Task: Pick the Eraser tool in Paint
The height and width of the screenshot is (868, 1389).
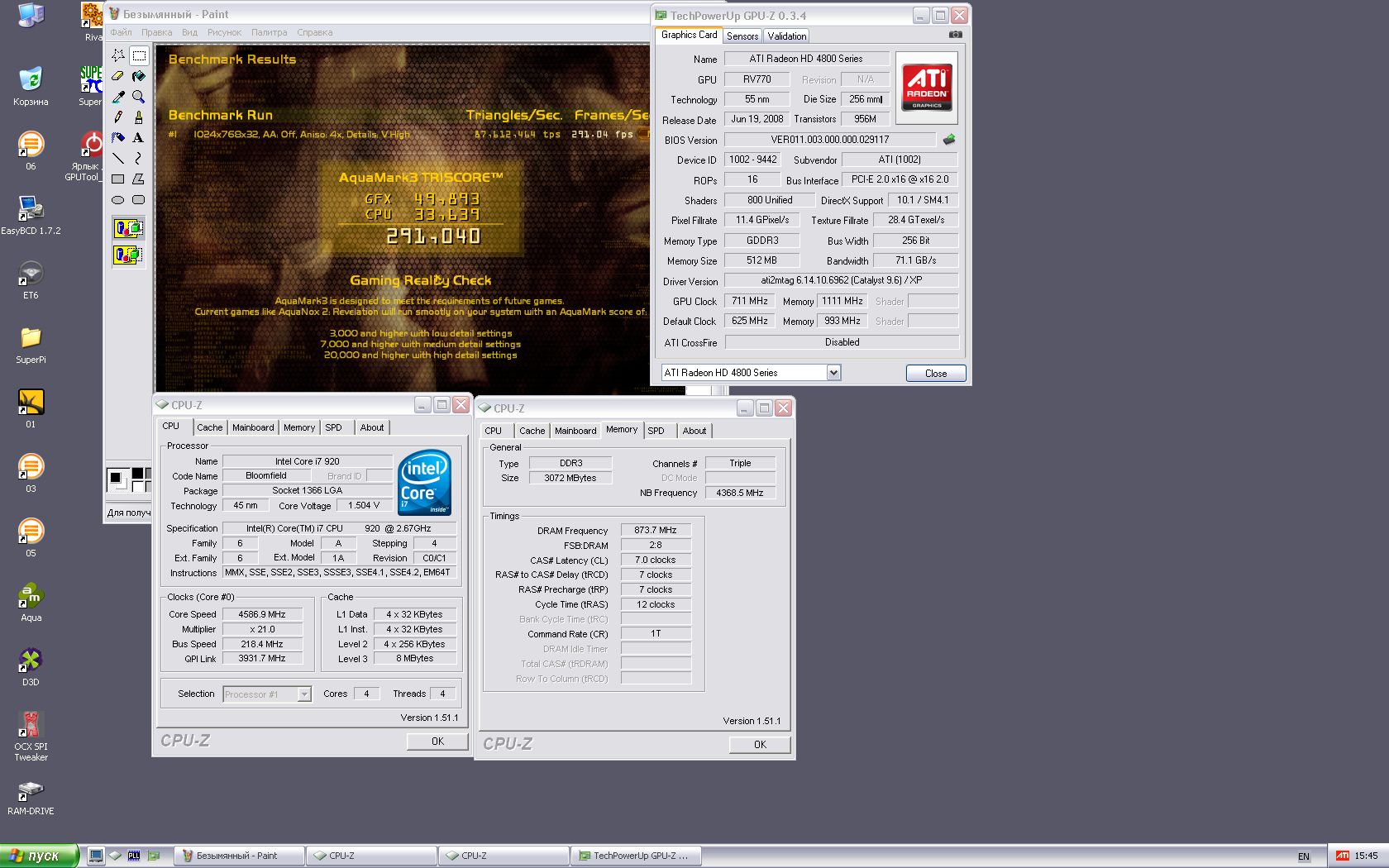Action: [x=118, y=76]
